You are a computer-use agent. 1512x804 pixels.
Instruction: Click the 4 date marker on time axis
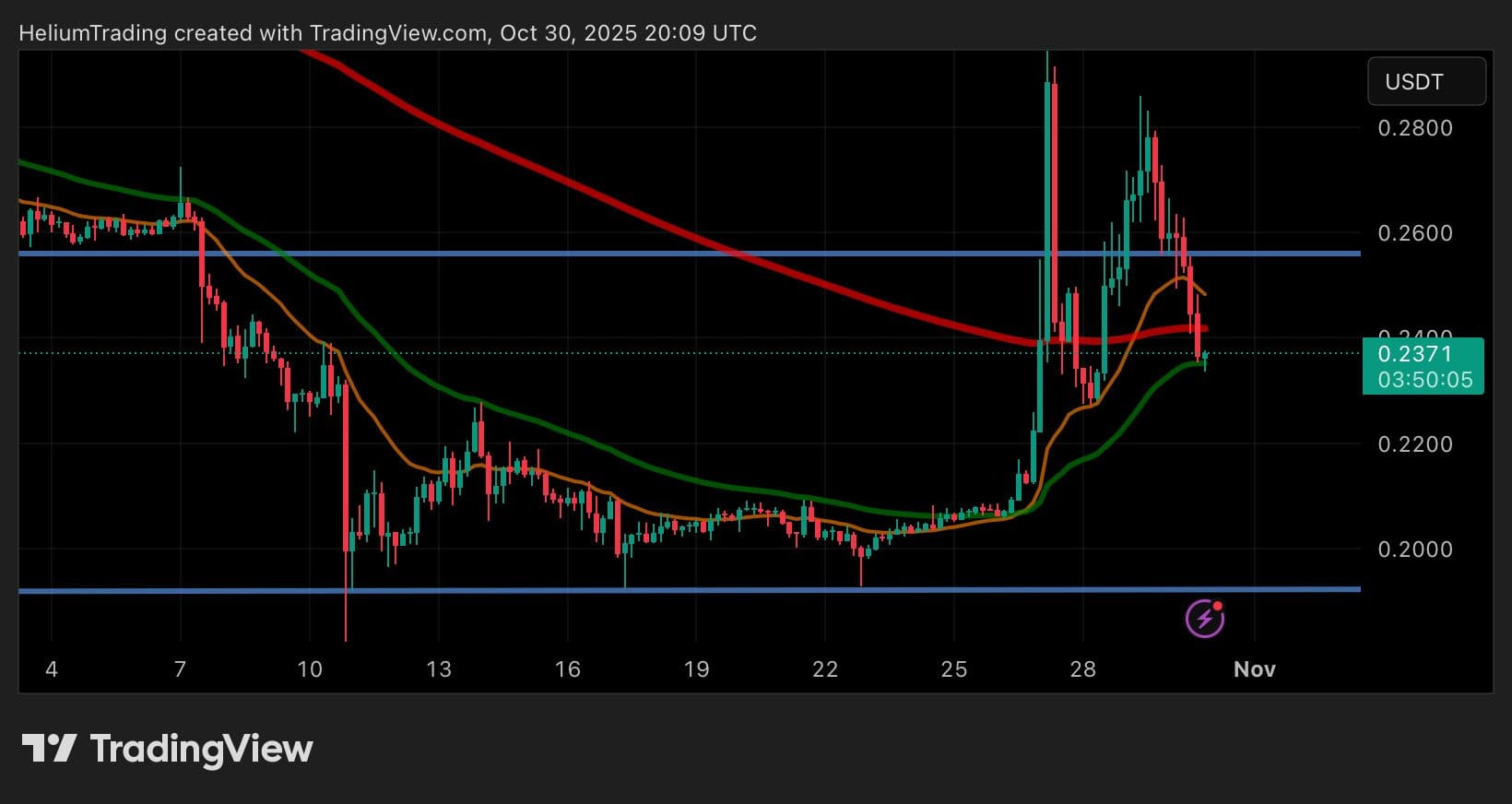pyautogui.click(x=52, y=669)
